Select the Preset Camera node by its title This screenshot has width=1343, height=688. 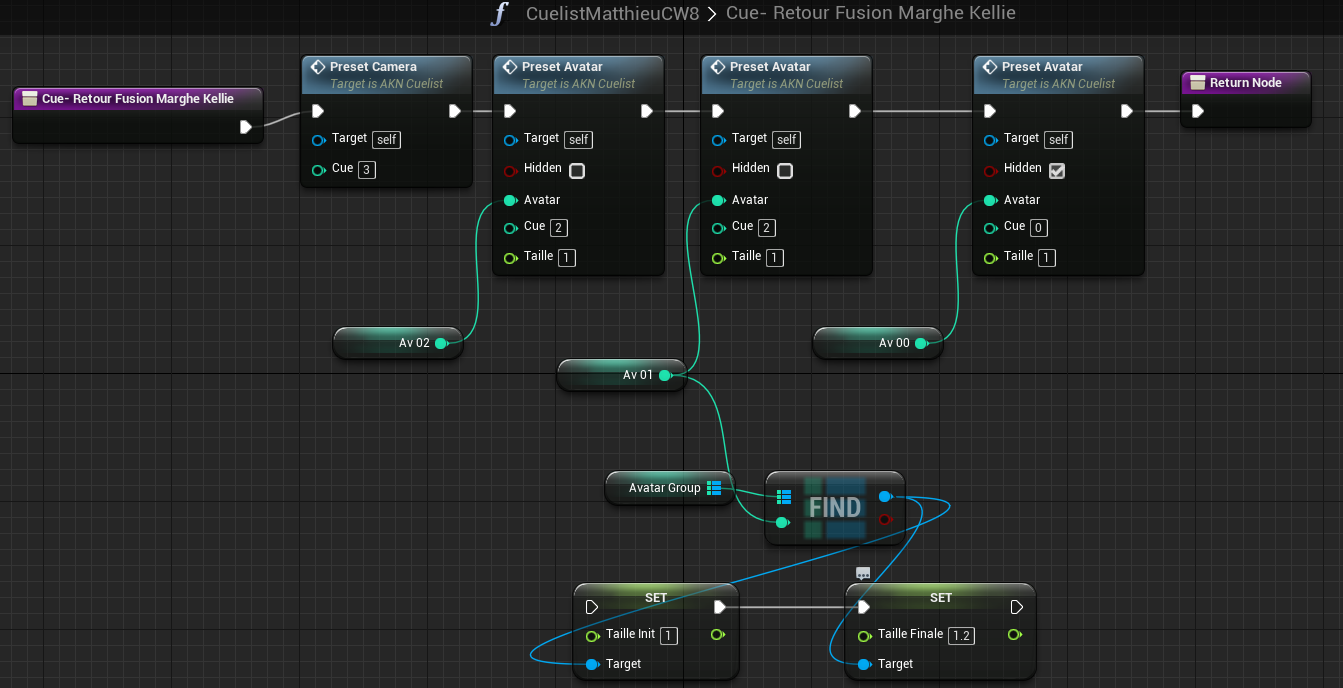373,67
